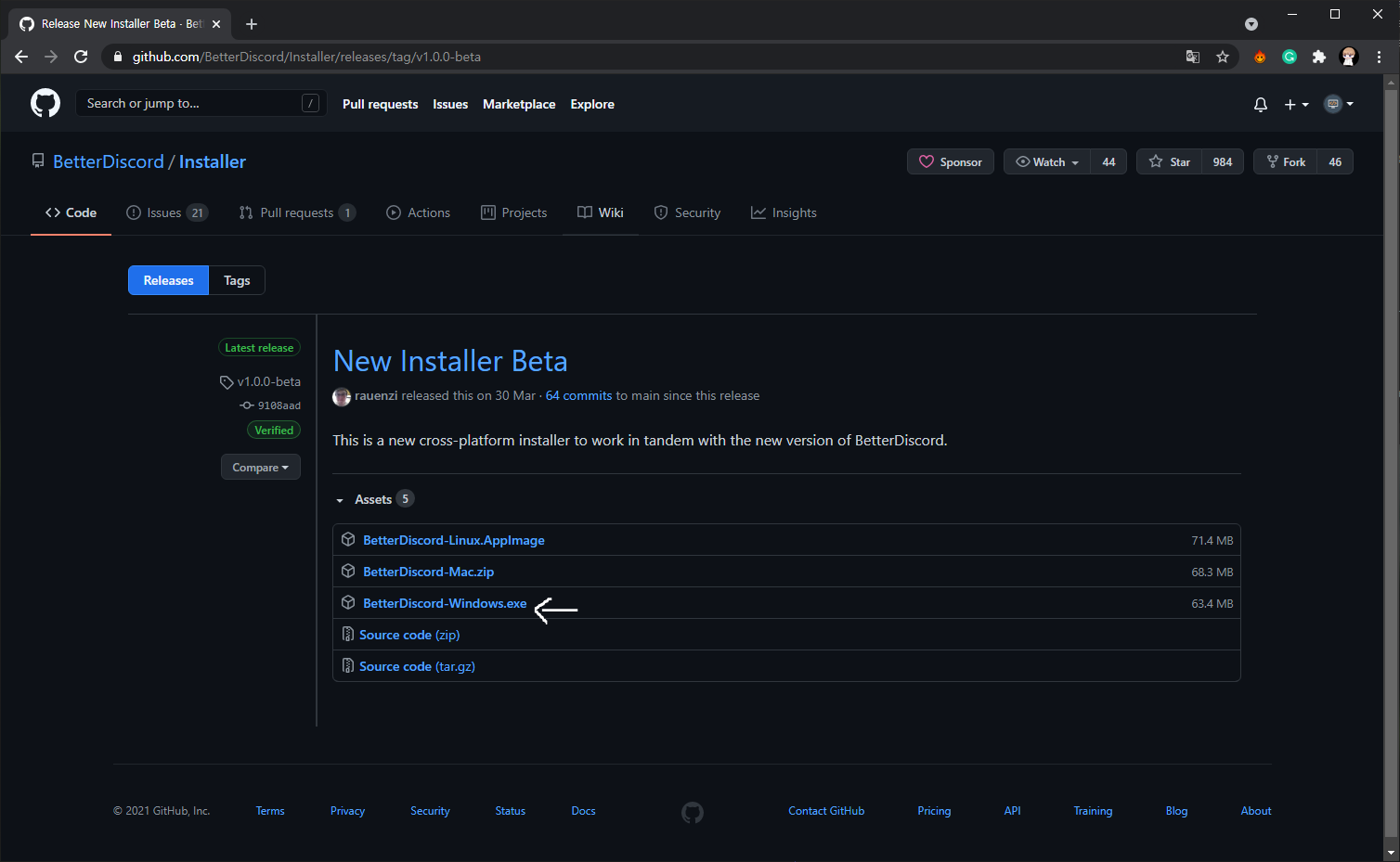Go to Explore

(x=592, y=104)
